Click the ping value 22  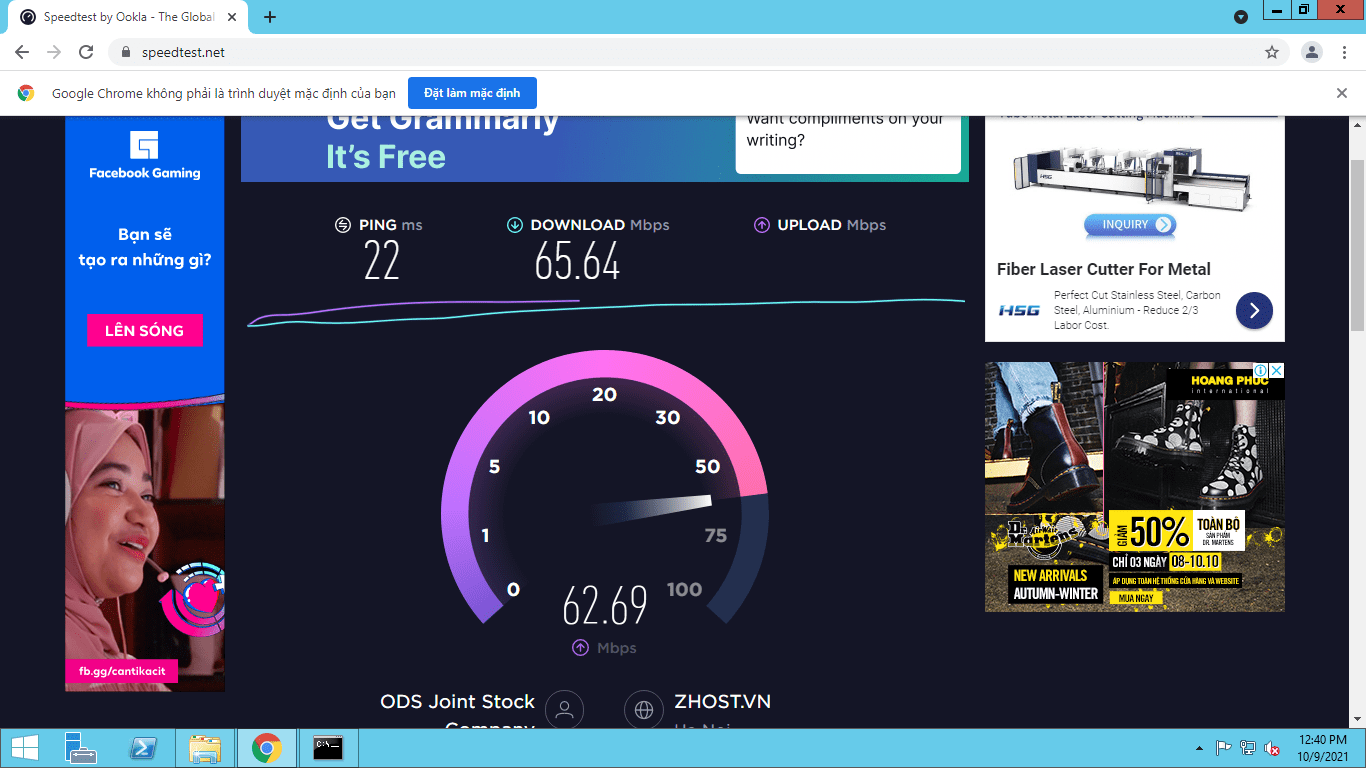[382, 262]
